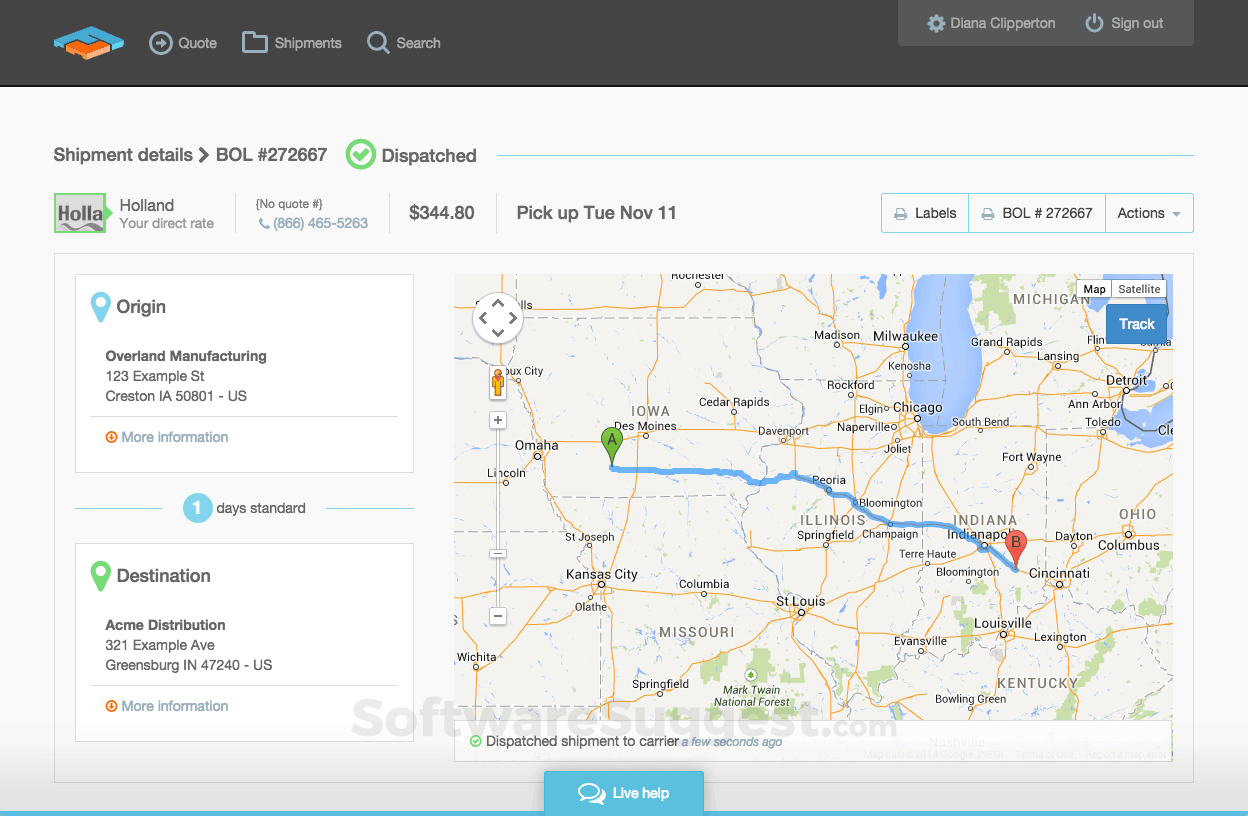Image resolution: width=1248 pixels, height=816 pixels.
Task: Click the Track button on map
Action: 1136,324
